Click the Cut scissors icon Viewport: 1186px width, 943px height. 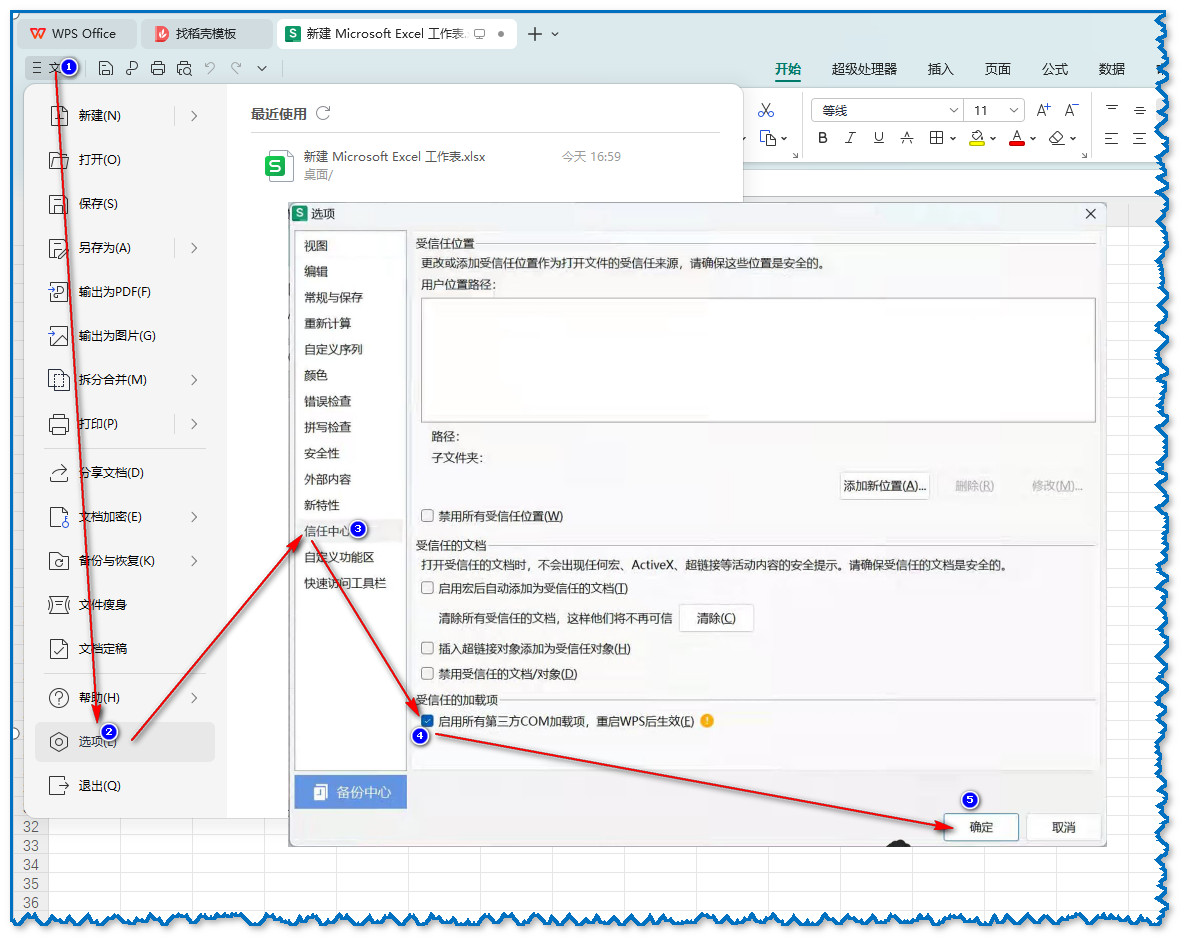coord(765,110)
